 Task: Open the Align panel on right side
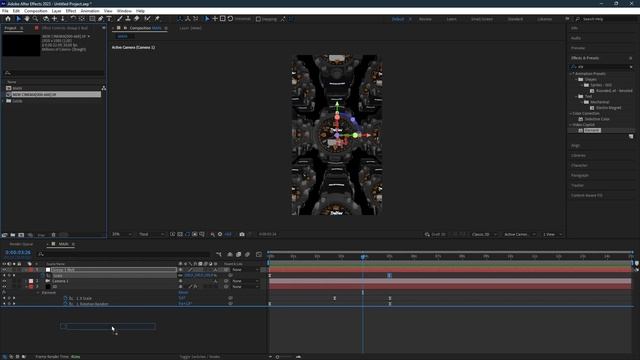pyautogui.click(x=575, y=146)
